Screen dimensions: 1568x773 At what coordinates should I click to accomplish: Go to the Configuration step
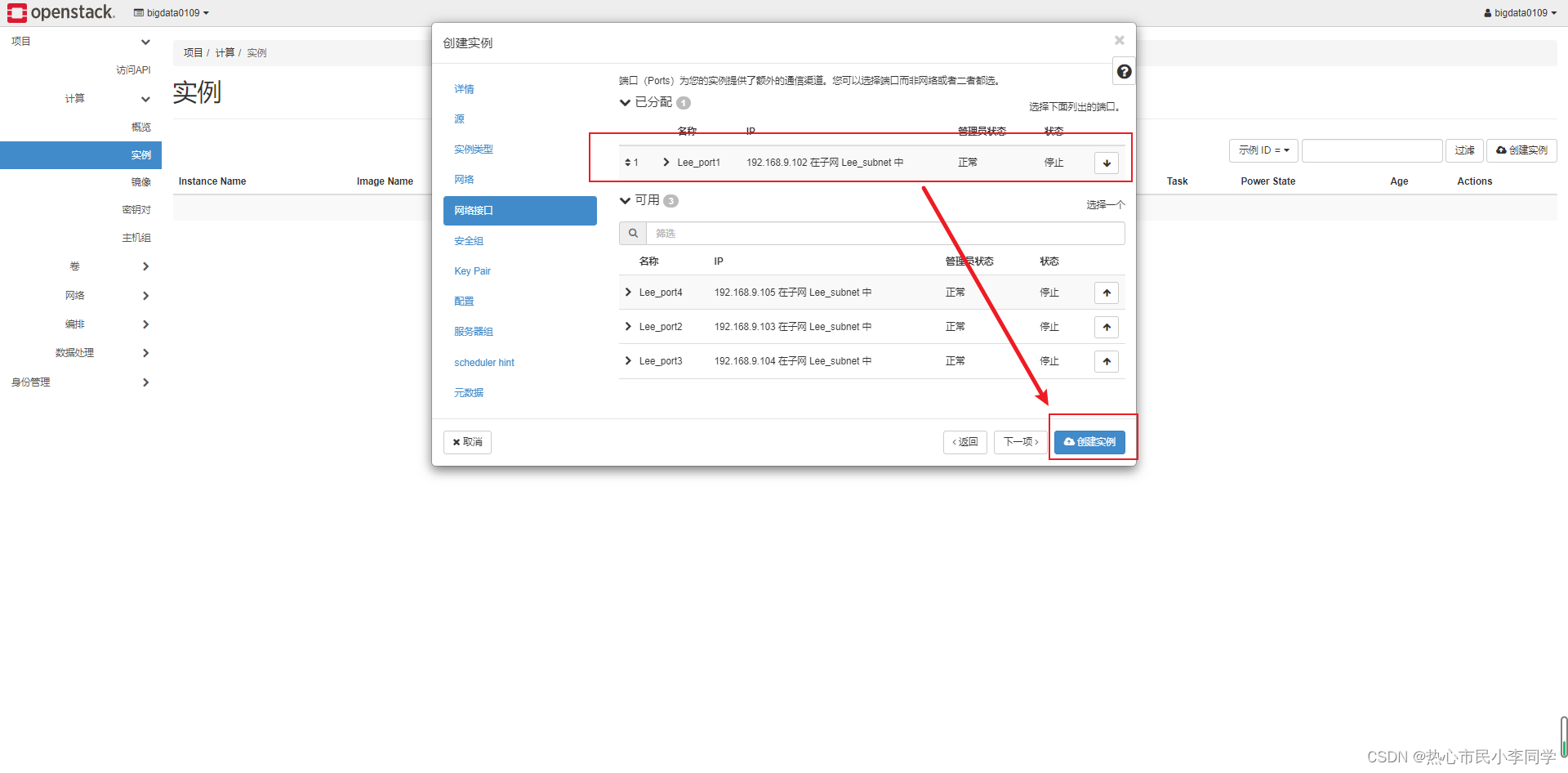(464, 302)
